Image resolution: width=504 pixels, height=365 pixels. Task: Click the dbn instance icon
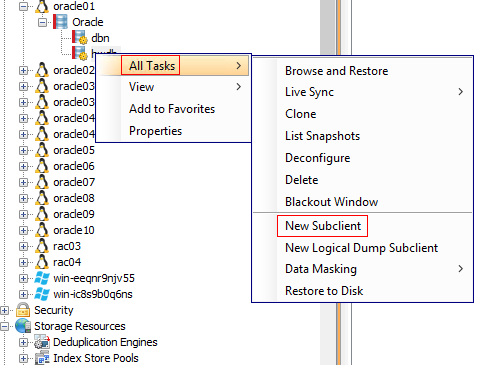pos(80,37)
